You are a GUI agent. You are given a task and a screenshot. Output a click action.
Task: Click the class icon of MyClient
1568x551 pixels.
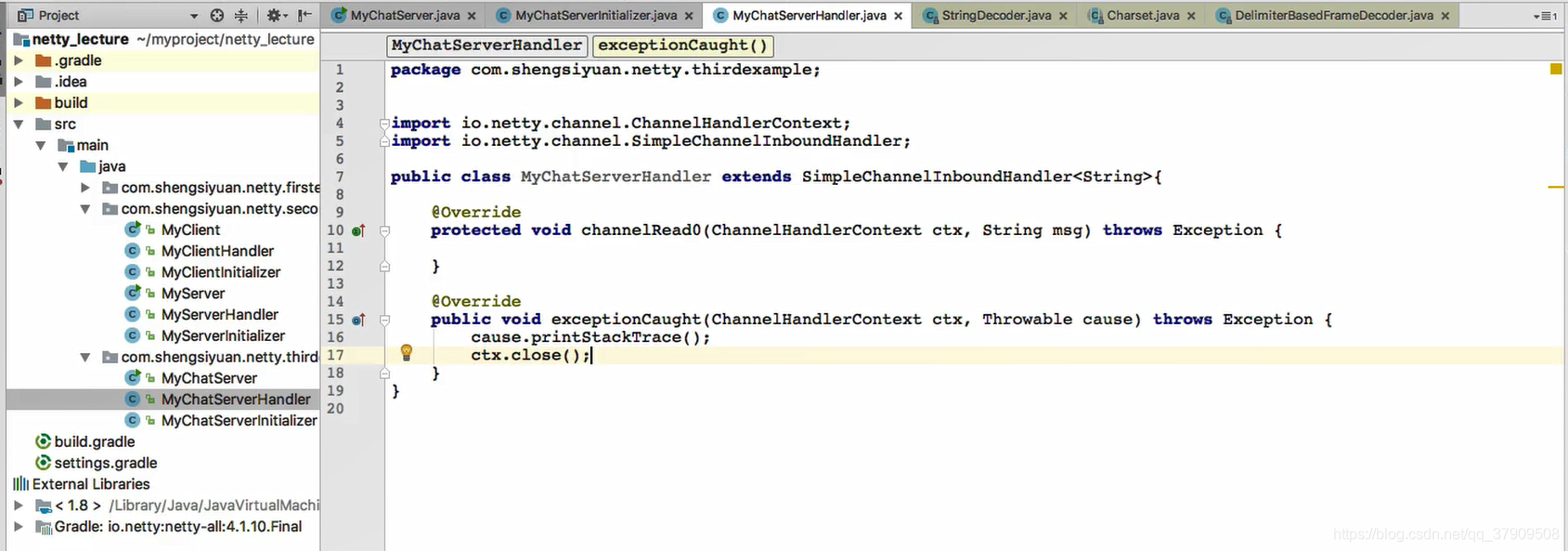133,230
